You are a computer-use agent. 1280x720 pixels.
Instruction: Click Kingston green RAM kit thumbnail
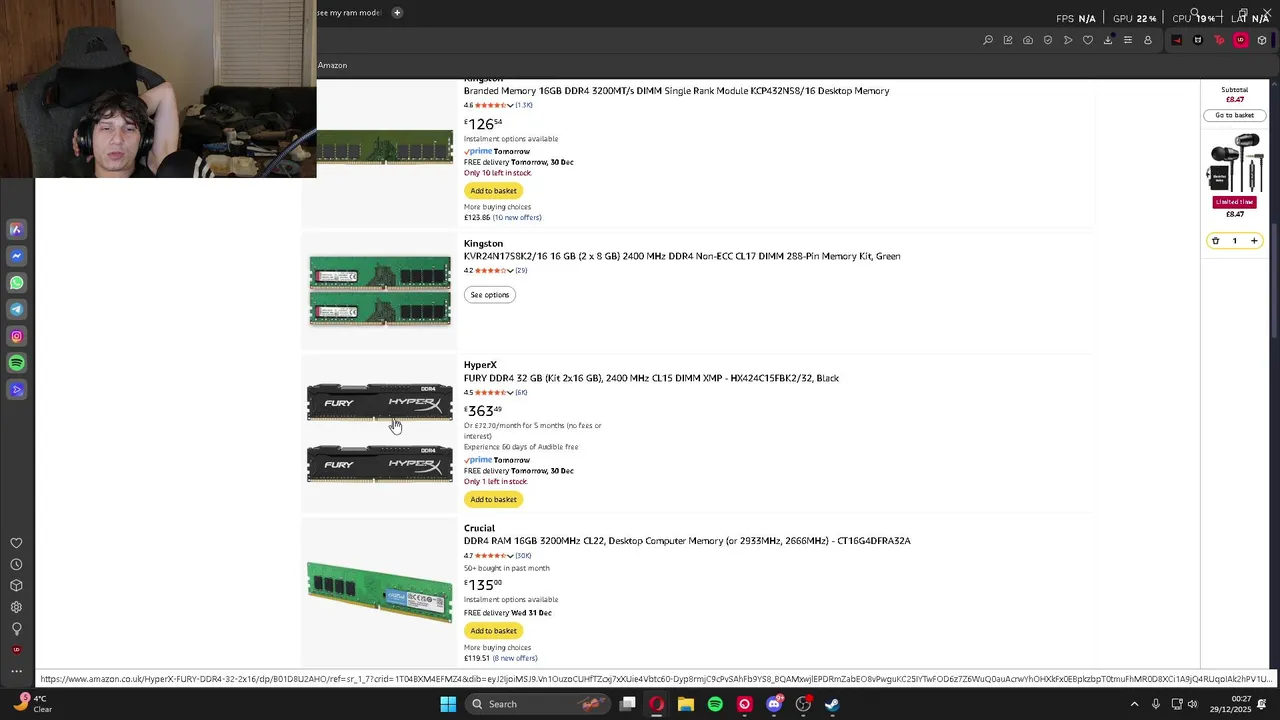point(380,291)
